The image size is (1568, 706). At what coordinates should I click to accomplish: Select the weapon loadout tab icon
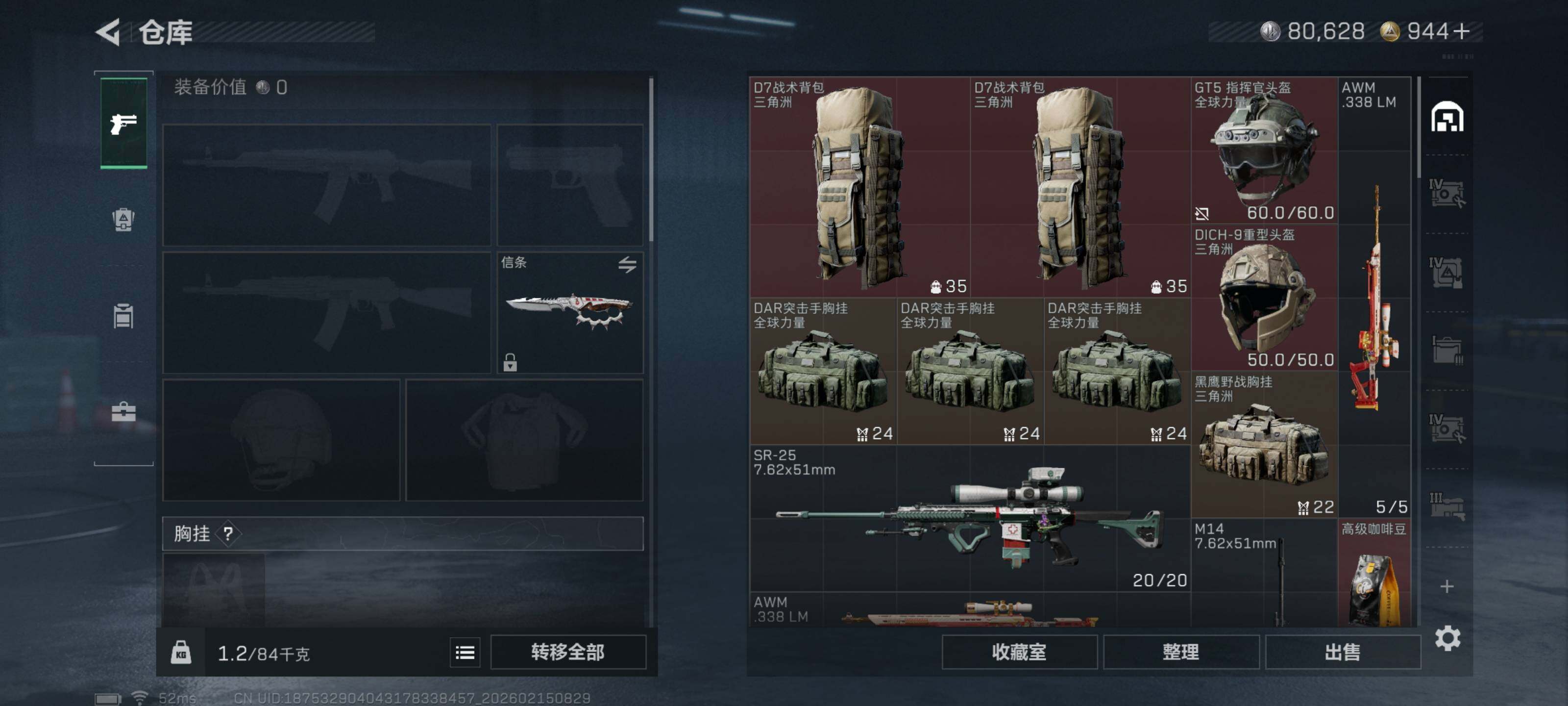click(123, 124)
